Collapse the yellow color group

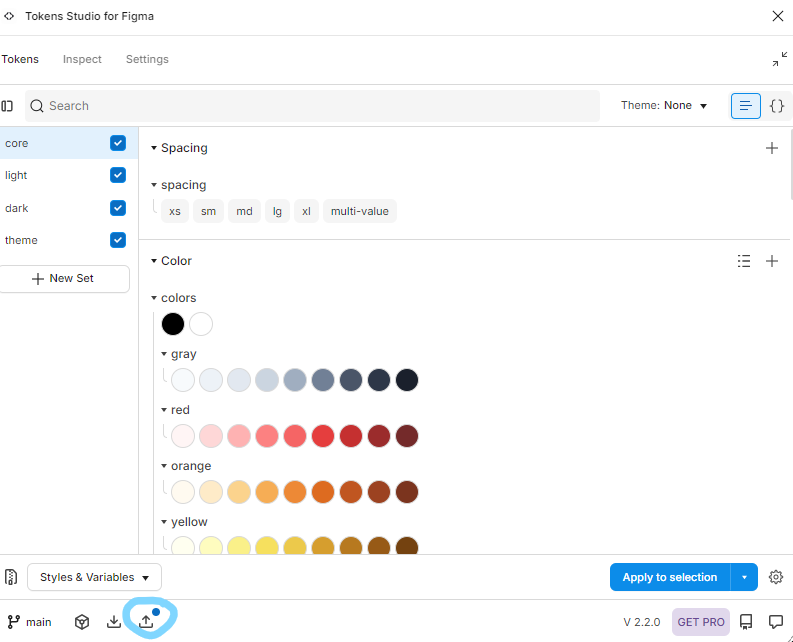pos(164,522)
